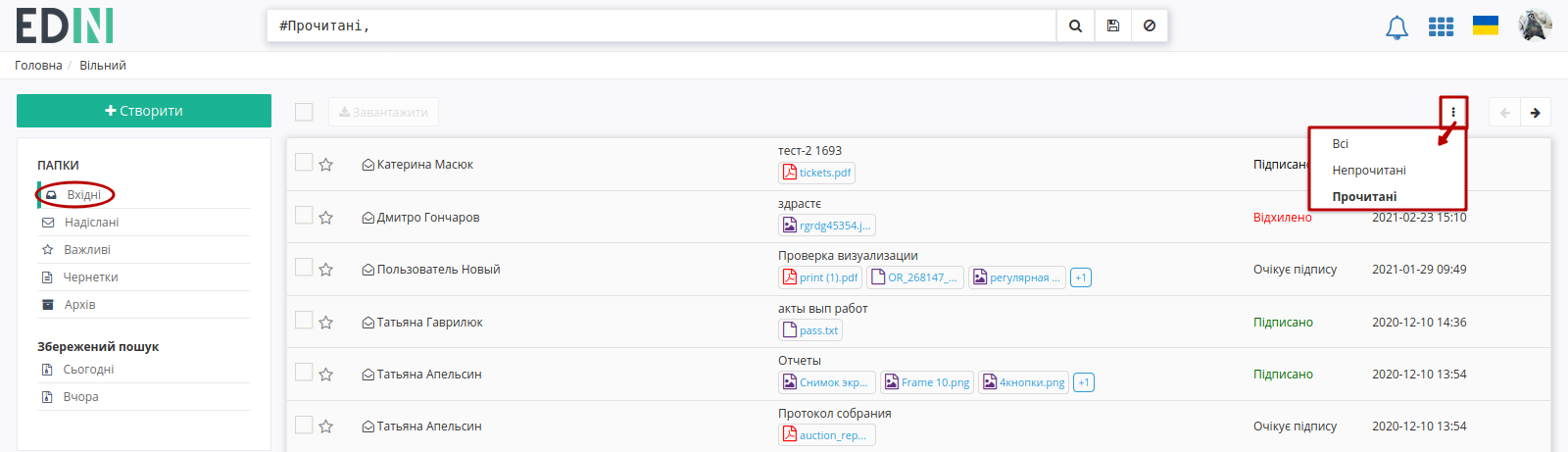This screenshot has height=452, width=1568.
Task: Open the Важливі folder
Action: (87, 250)
